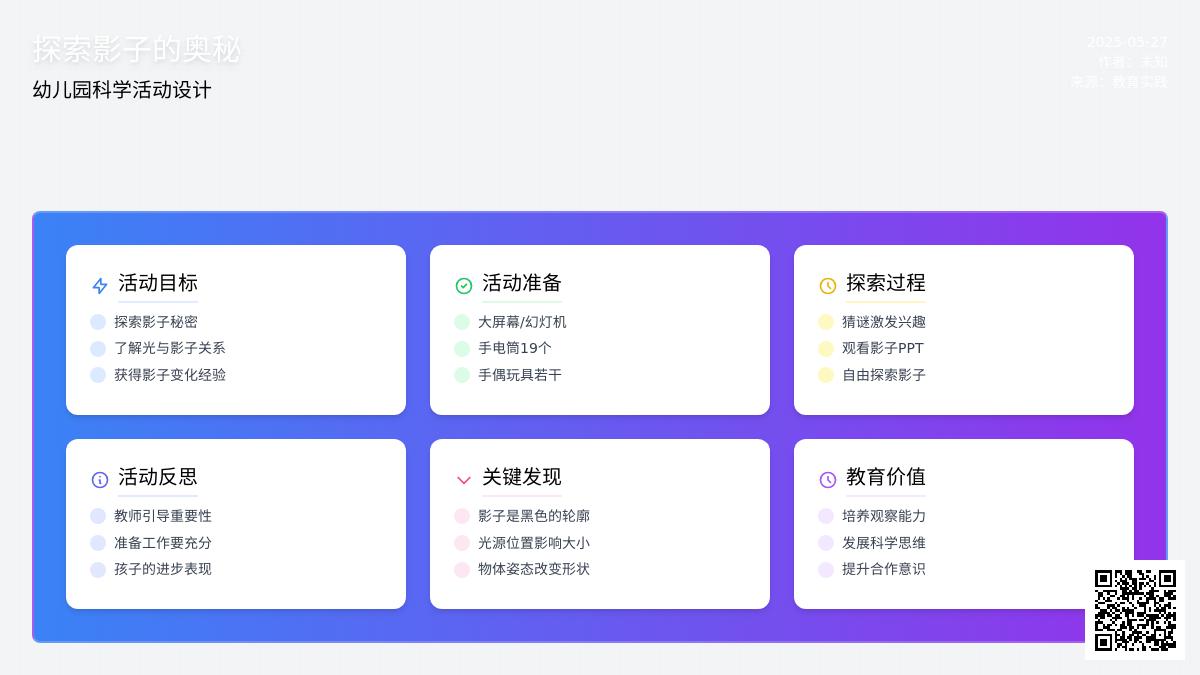Click the yellow bullet beside 观看影子PPT
This screenshot has width=1200, height=675.
click(826, 349)
